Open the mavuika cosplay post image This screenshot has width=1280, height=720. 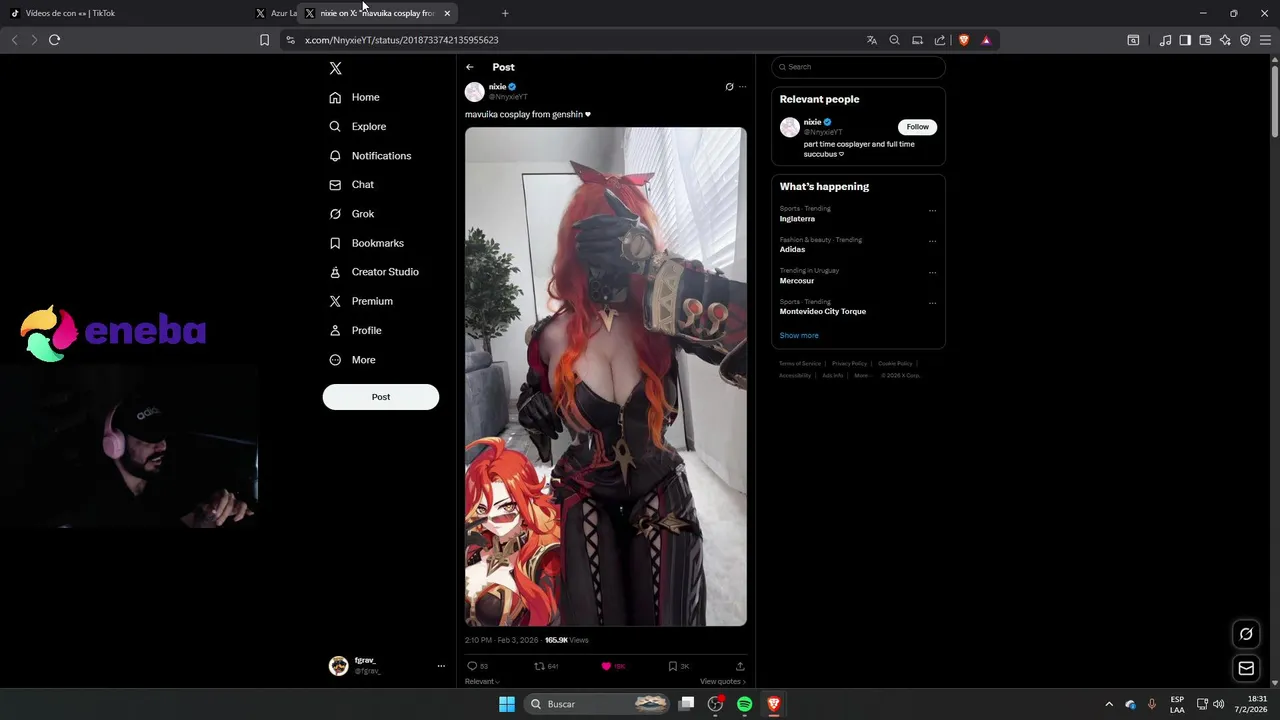coord(606,376)
